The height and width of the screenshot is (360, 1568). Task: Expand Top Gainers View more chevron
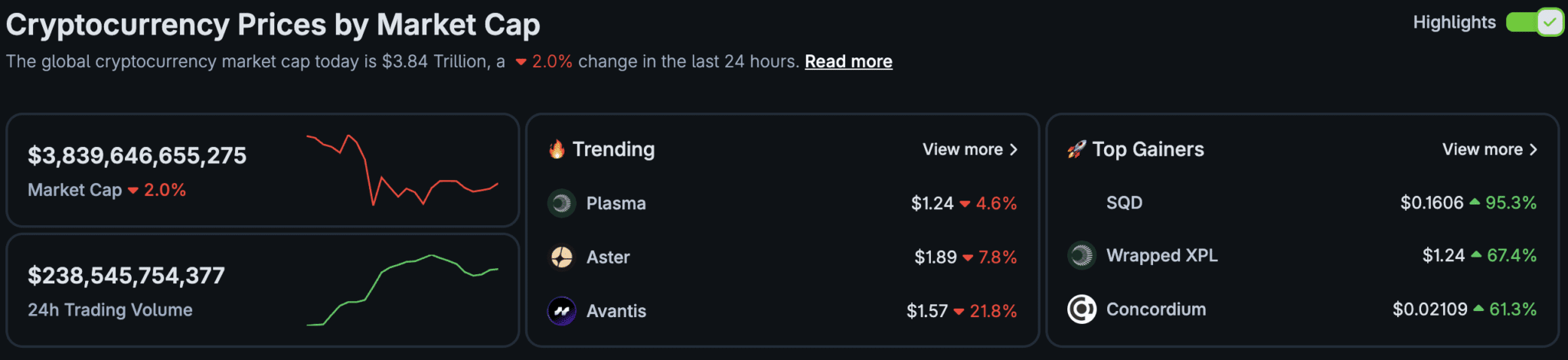tap(1533, 149)
